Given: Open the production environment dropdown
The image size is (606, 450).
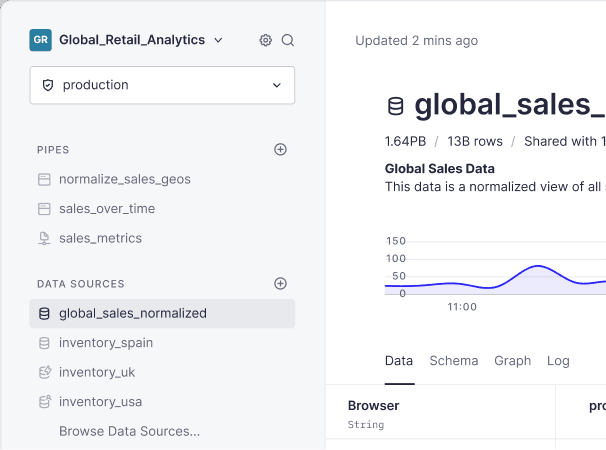Looking at the screenshot, I should point(162,85).
